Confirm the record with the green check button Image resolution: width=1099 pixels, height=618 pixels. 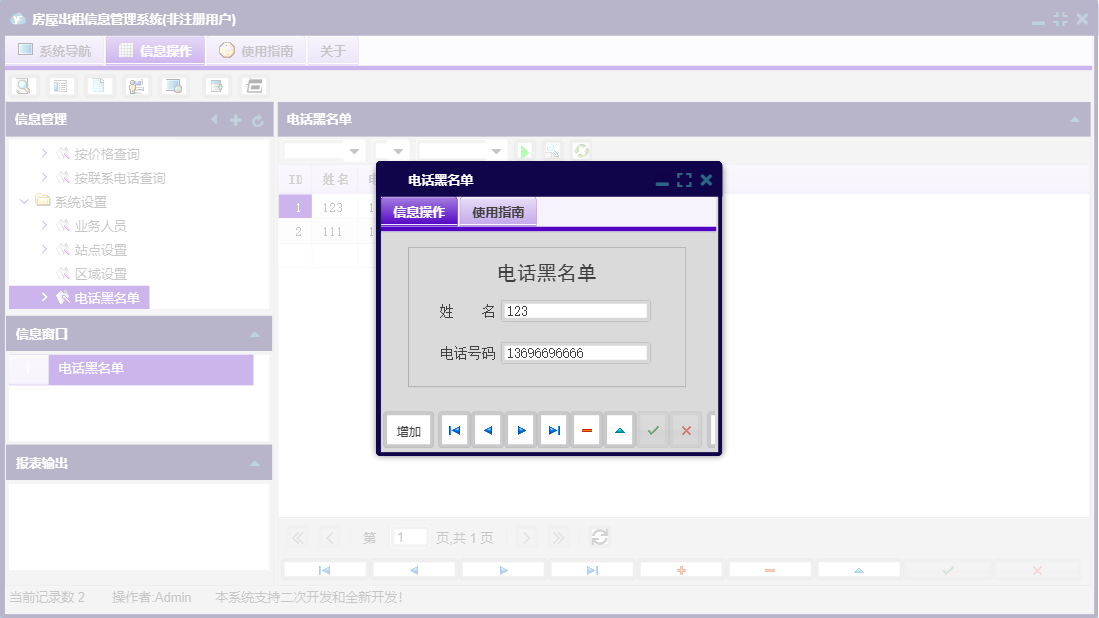click(653, 430)
